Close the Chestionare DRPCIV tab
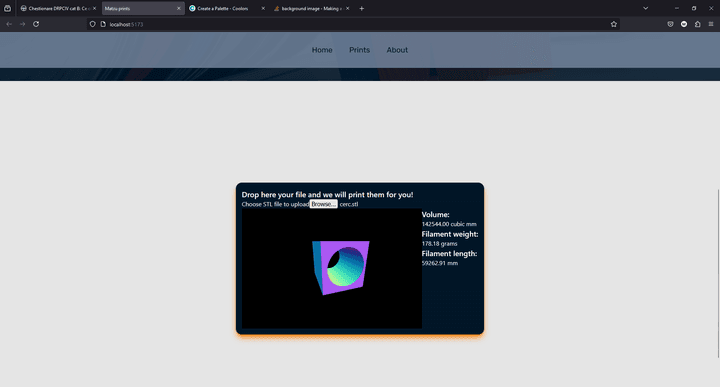Screen dimensions: 720x387 click(x=95, y=8)
